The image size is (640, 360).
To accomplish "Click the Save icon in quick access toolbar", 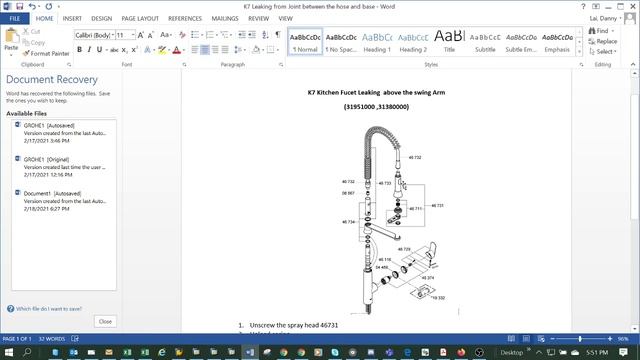I will coord(19,7).
